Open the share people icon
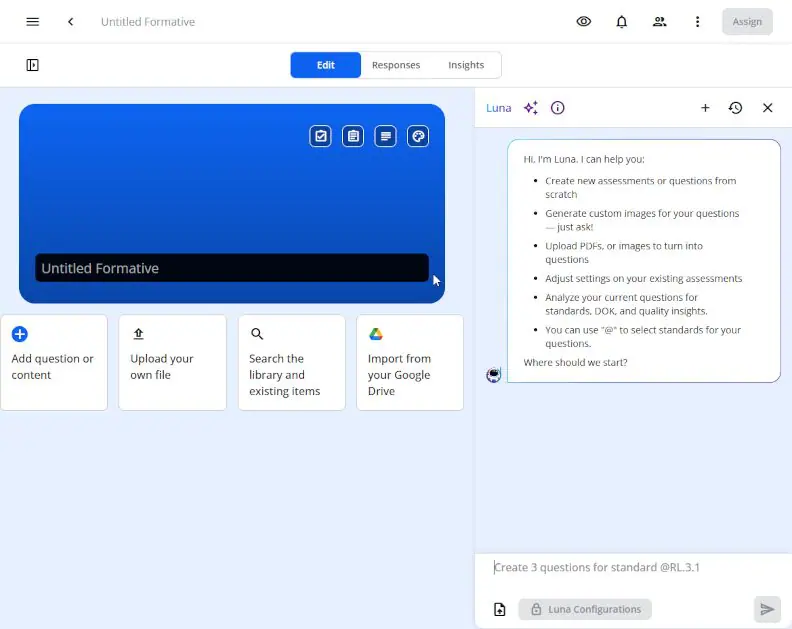This screenshot has width=792, height=629. click(659, 22)
